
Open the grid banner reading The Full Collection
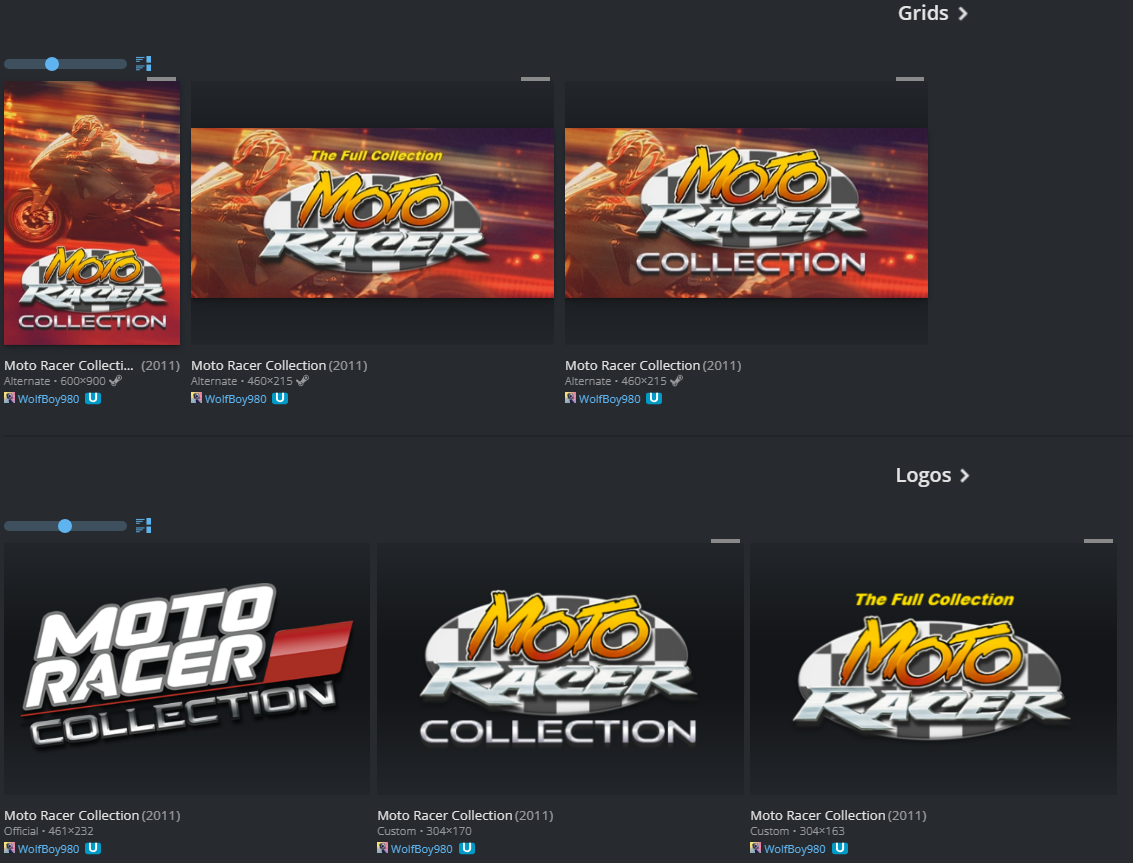(x=372, y=212)
